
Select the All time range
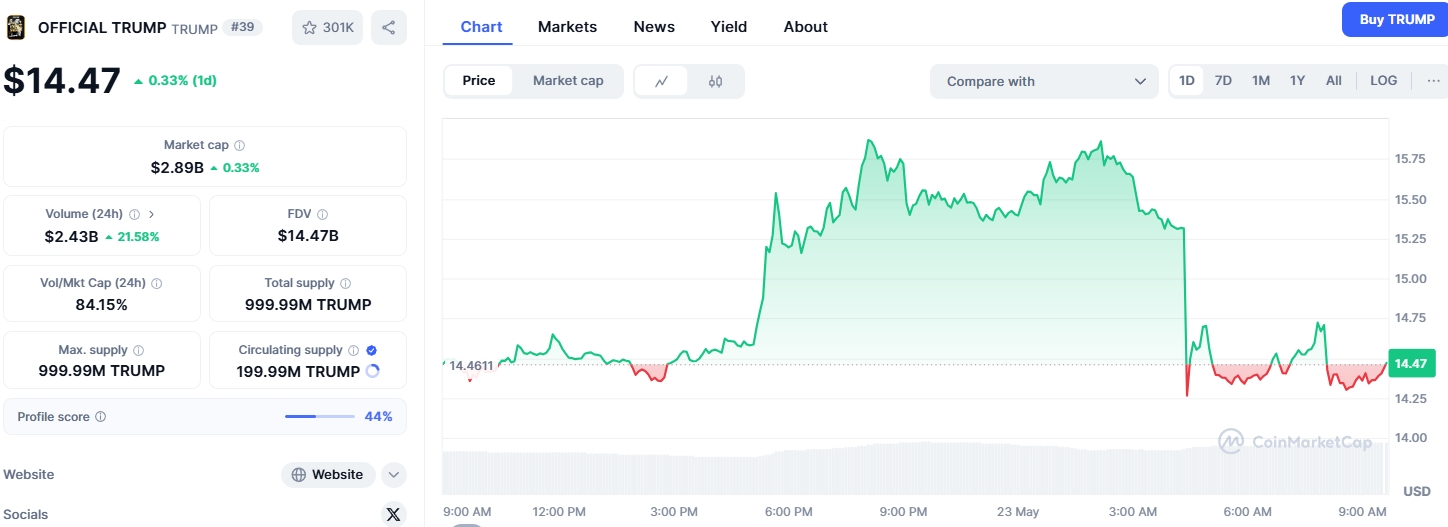[1334, 81]
